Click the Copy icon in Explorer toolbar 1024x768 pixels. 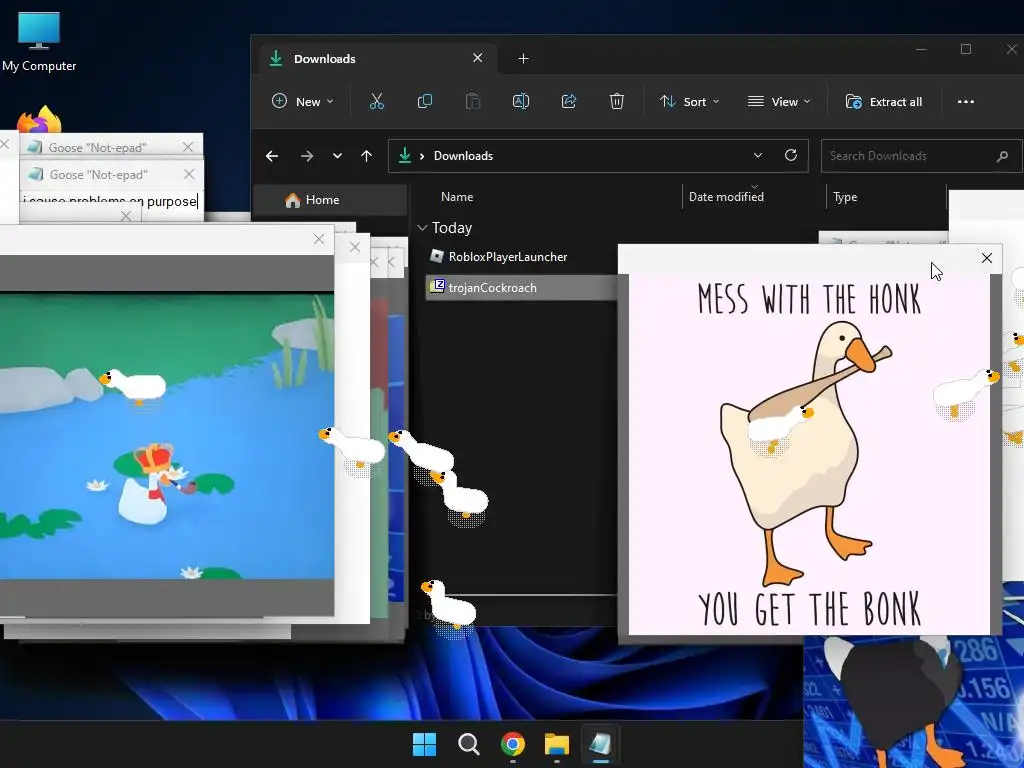coord(424,101)
